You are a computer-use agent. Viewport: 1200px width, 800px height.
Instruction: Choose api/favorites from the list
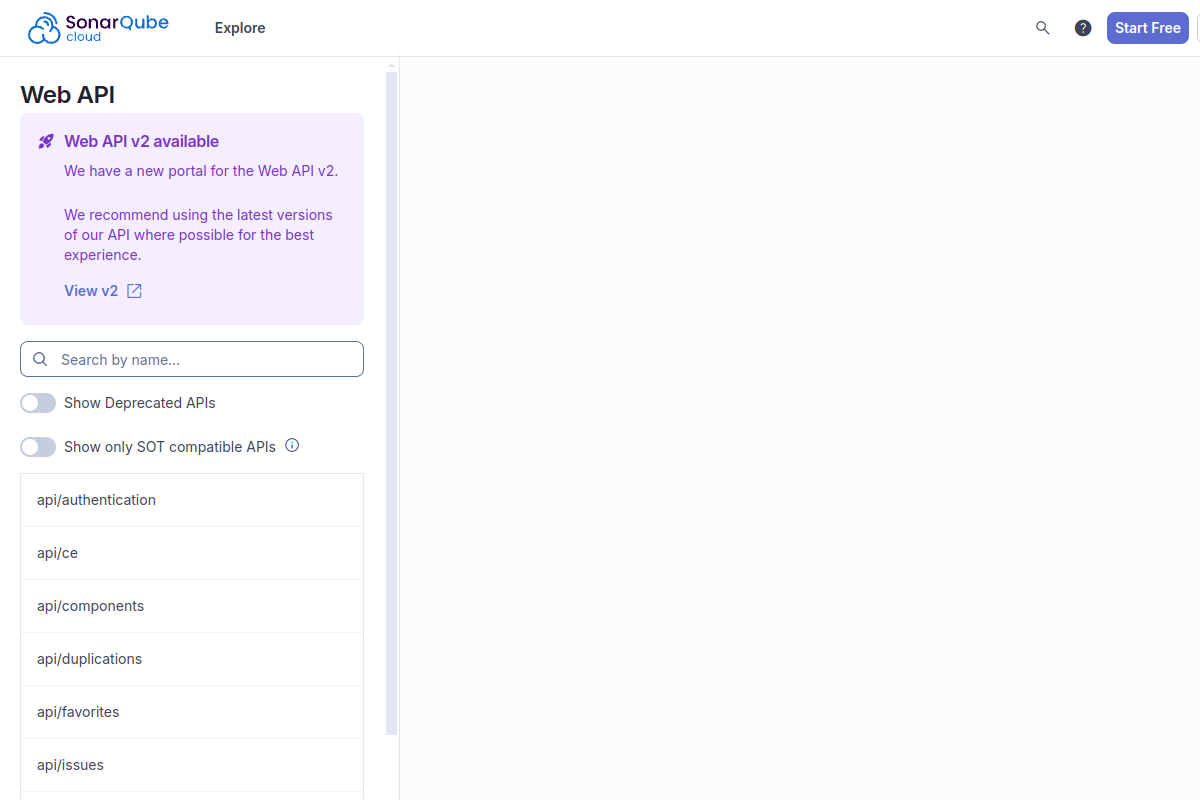tap(192, 712)
